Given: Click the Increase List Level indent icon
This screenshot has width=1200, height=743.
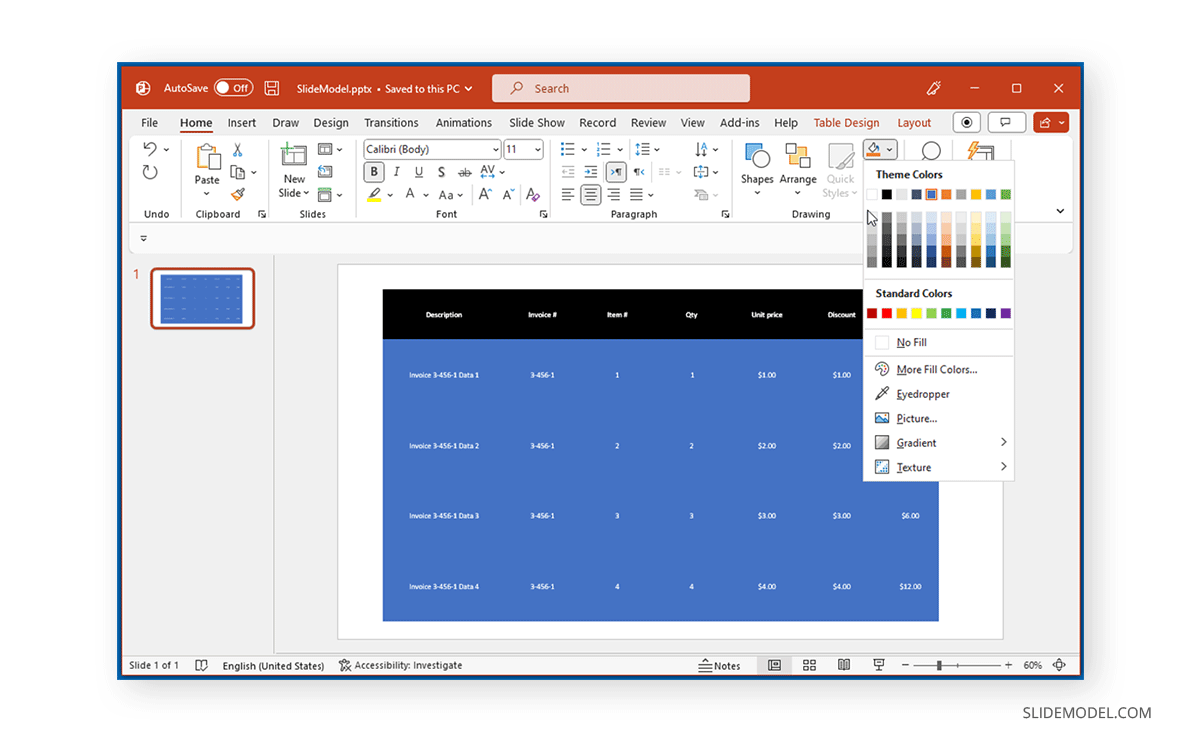Looking at the screenshot, I should (x=591, y=172).
